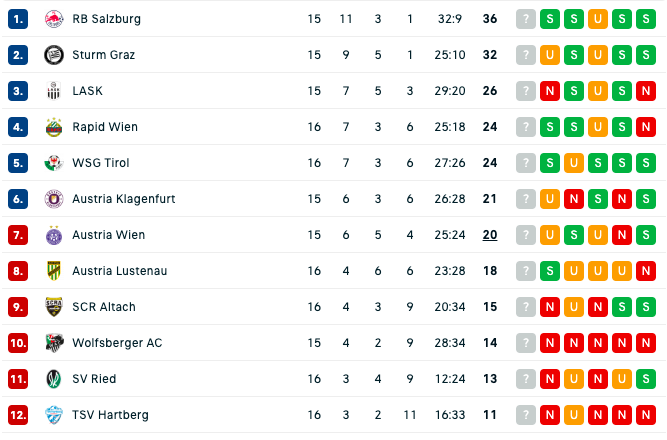Click Austria Lustenau's green S form badge
Viewport: 667px width, 440px height.
pyautogui.click(x=550, y=271)
